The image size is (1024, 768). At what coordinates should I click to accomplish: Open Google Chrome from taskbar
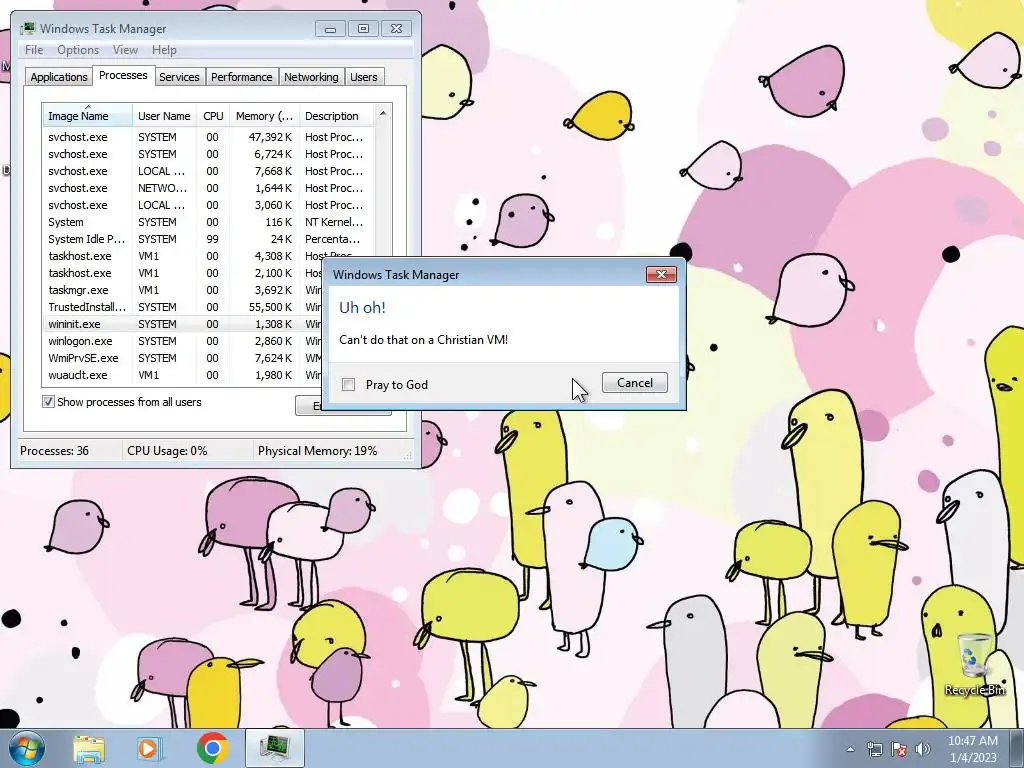click(x=212, y=748)
